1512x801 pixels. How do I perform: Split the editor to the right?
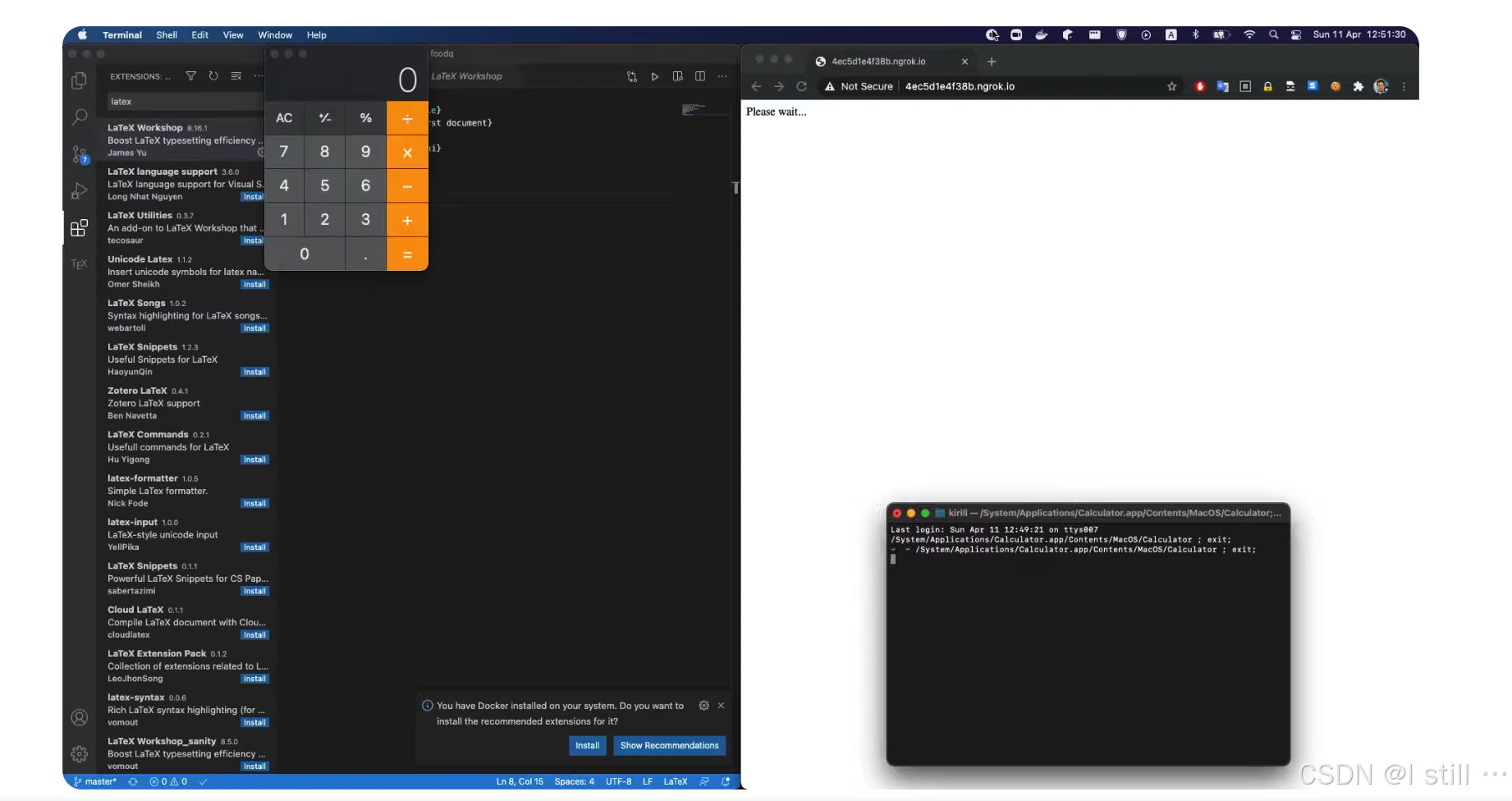[700, 76]
